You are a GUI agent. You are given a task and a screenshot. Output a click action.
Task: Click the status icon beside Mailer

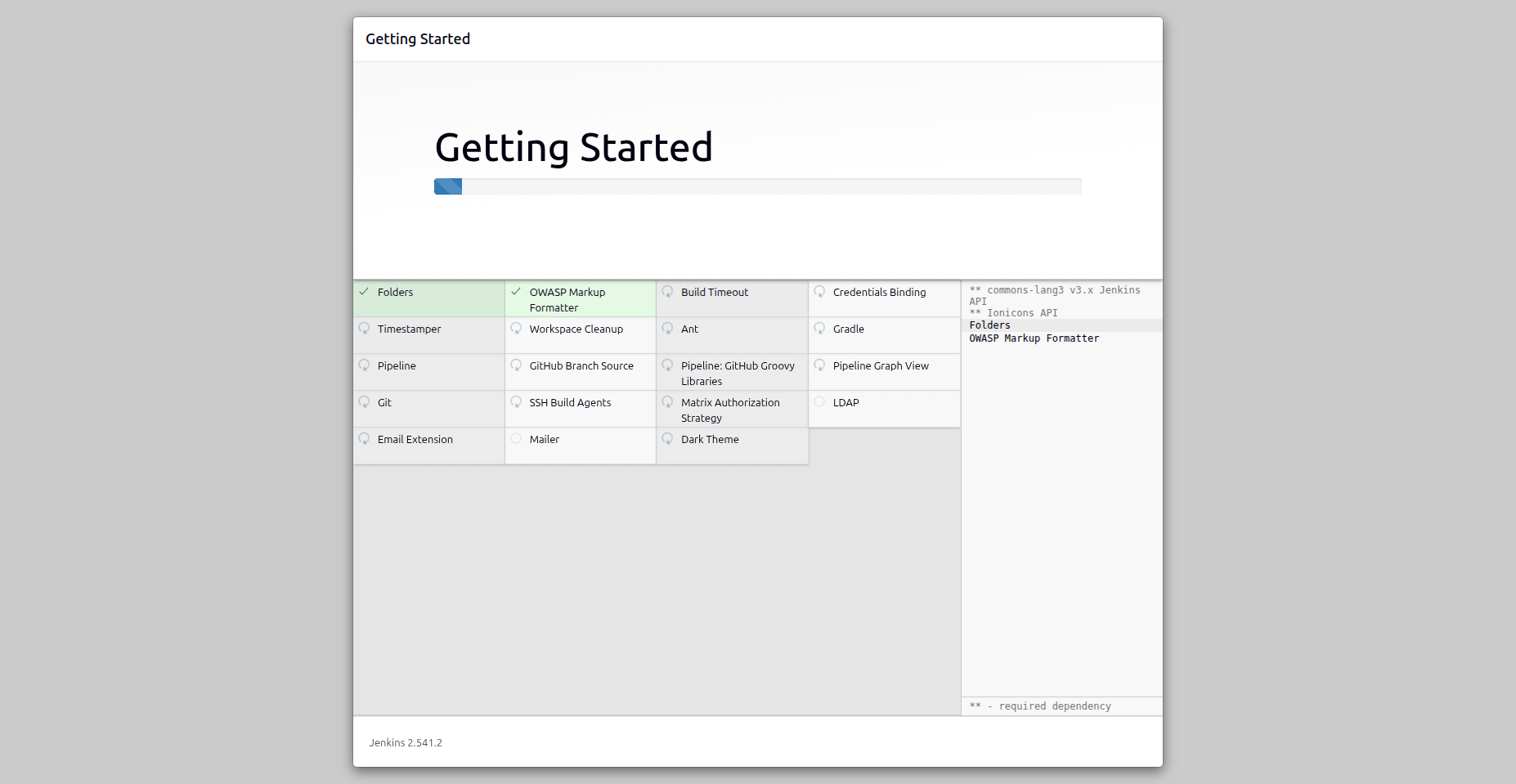(516, 438)
